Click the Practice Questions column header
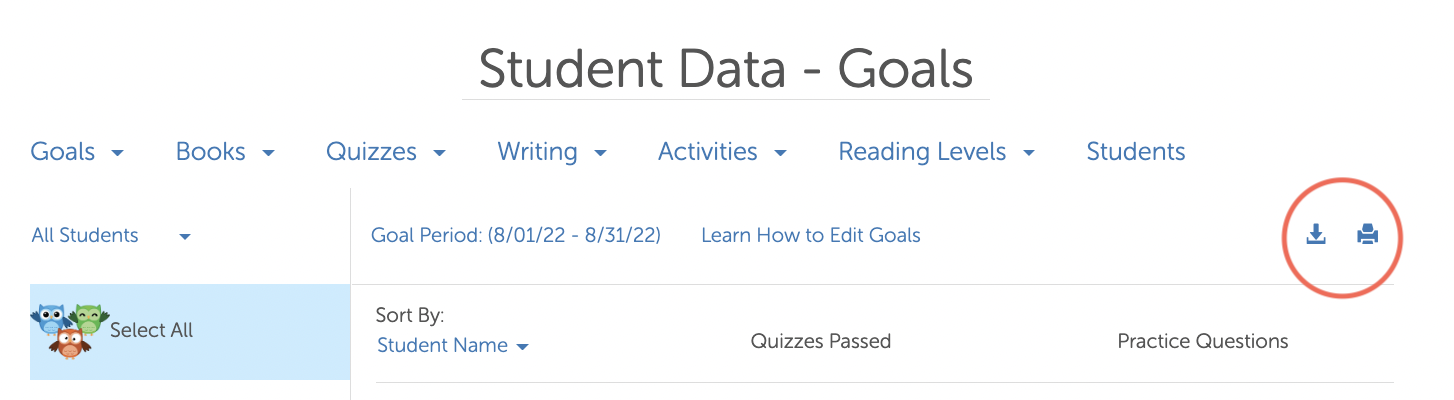 pyautogui.click(x=1203, y=341)
